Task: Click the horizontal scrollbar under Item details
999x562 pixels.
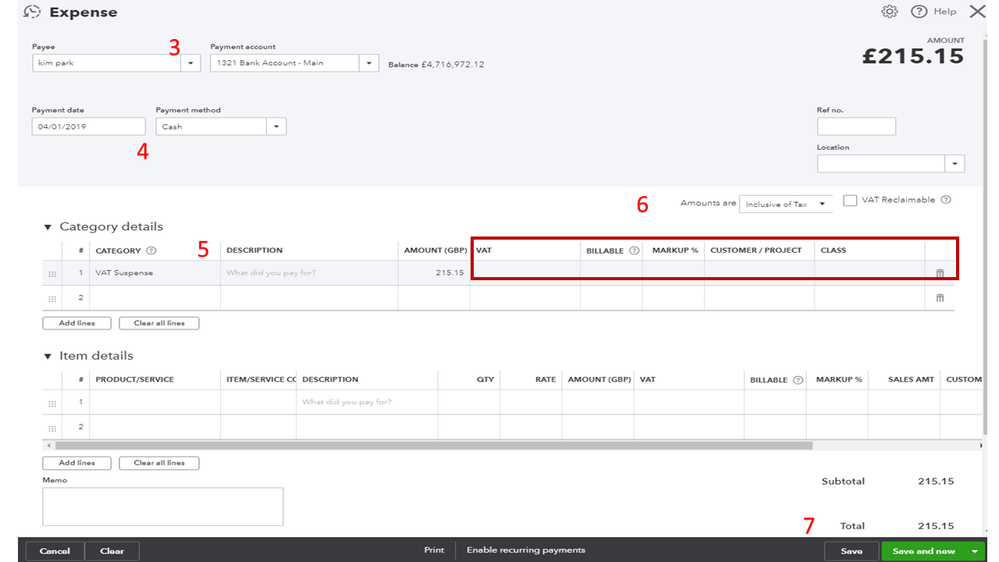Action: pyautogui.click(x=433, y=445)
